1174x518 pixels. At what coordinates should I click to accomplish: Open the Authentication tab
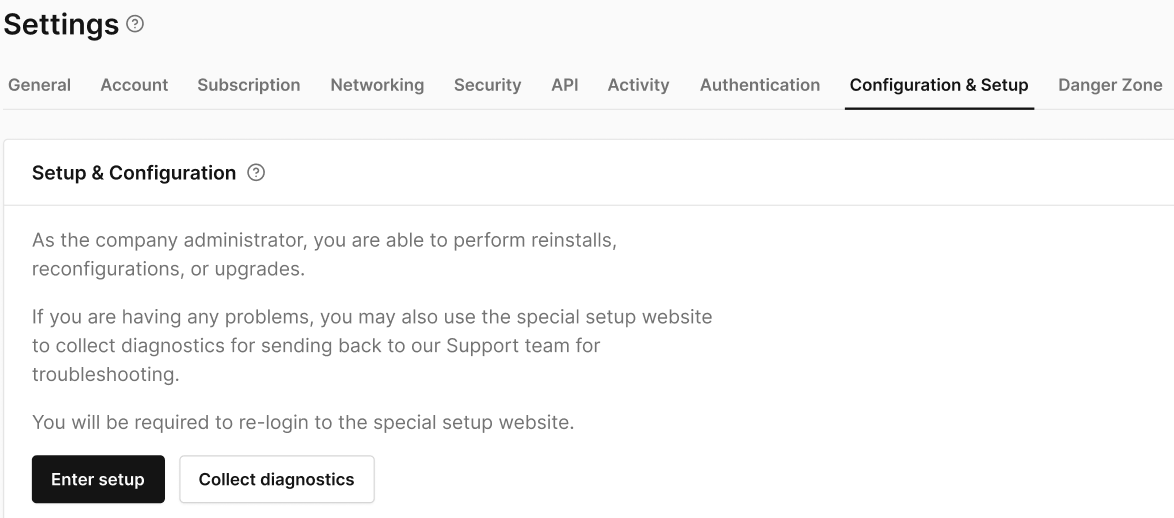click(x=759, y=85)
